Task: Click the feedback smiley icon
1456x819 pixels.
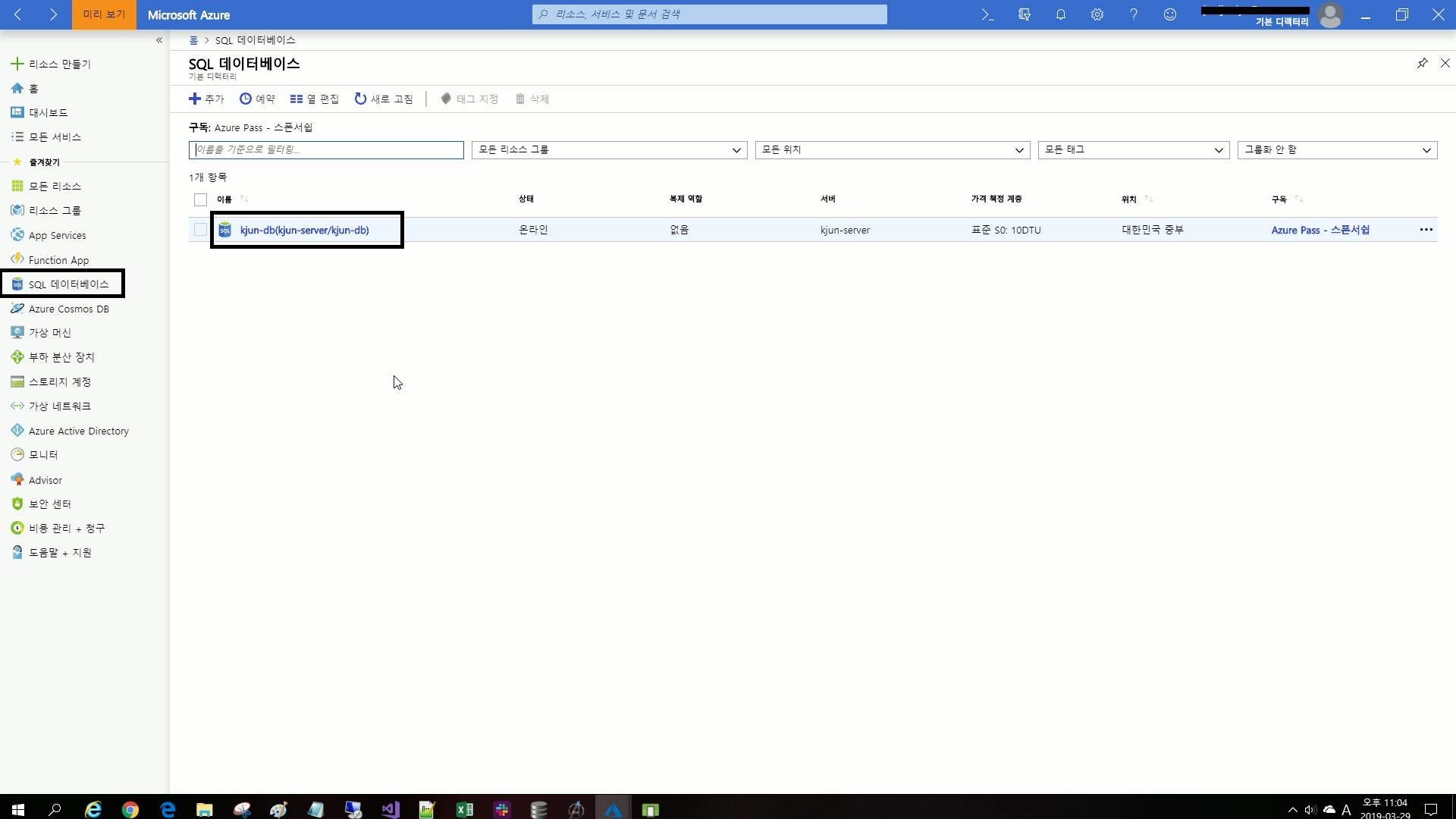Action: 1169,14
